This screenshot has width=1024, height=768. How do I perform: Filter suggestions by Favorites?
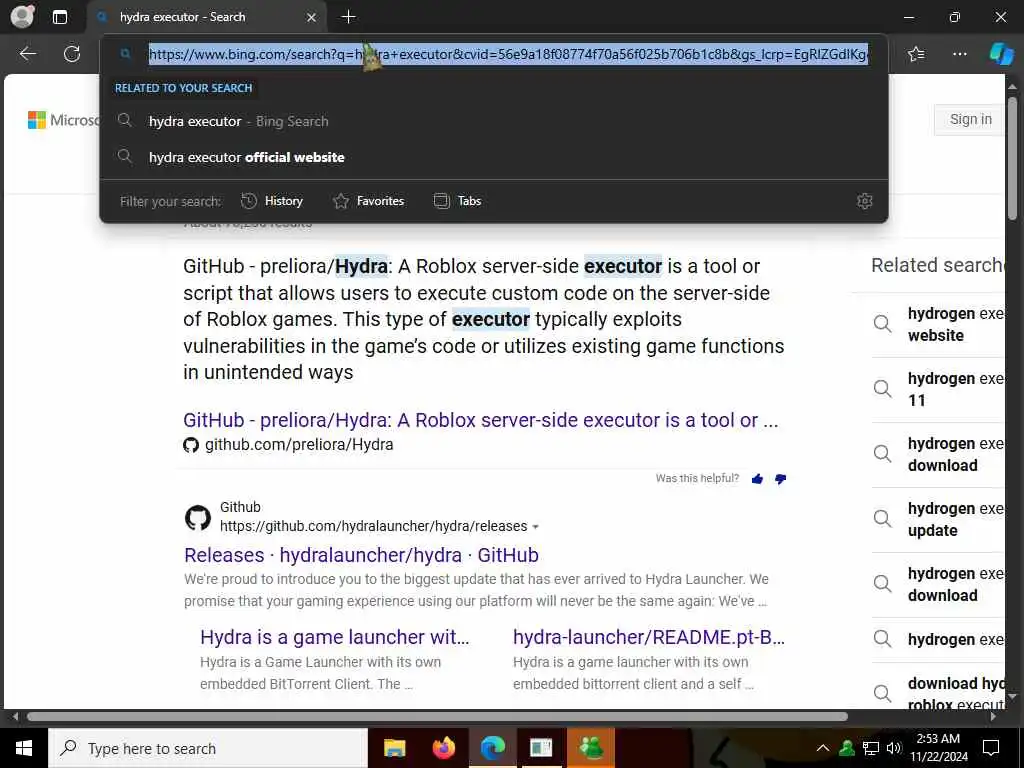(368, 201)
